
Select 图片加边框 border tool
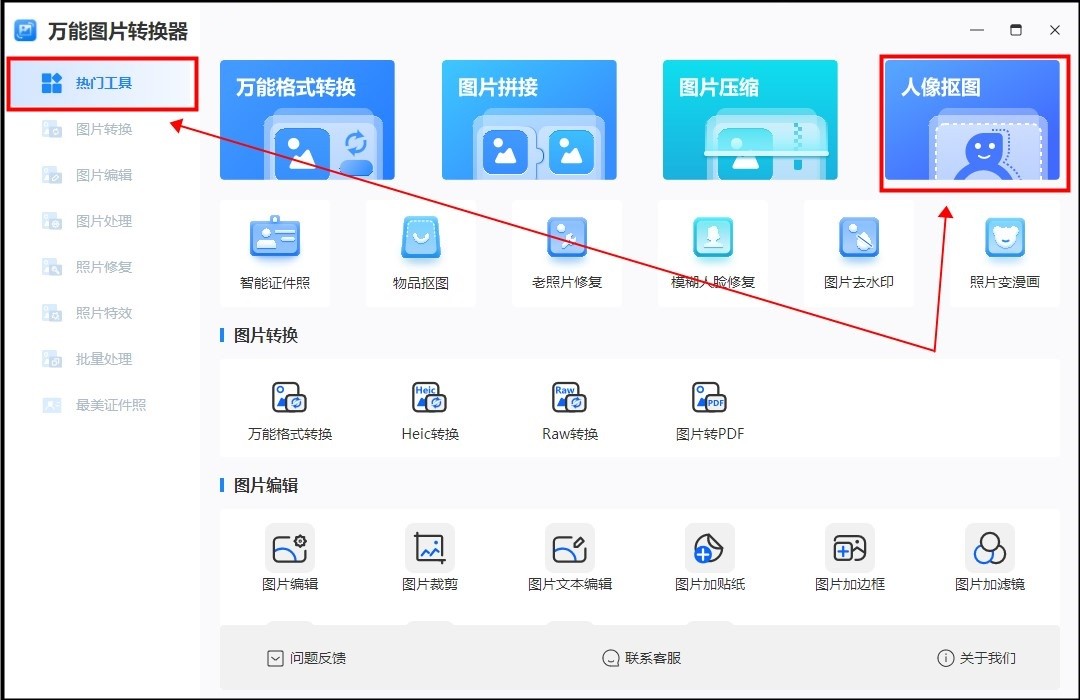pyautogui.click(x=849, y=557)
